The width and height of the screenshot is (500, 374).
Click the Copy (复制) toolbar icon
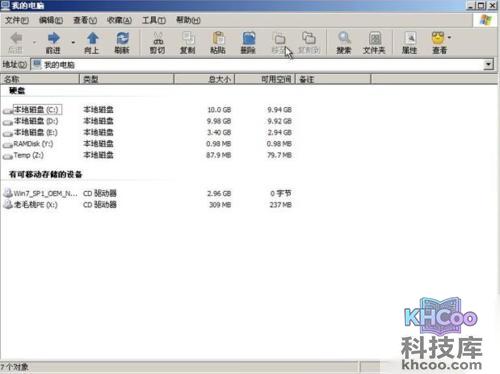click(x=188, y=38)
